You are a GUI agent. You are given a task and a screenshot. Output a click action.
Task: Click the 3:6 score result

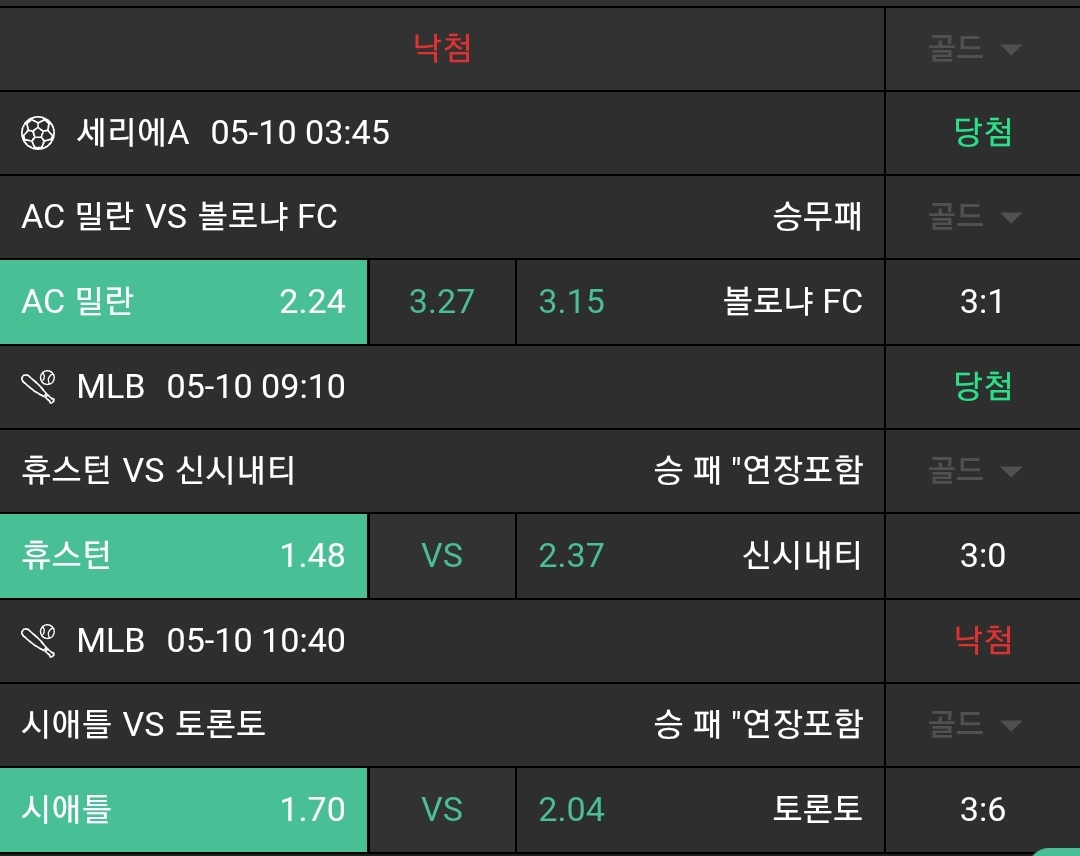[x=982, y=810]
